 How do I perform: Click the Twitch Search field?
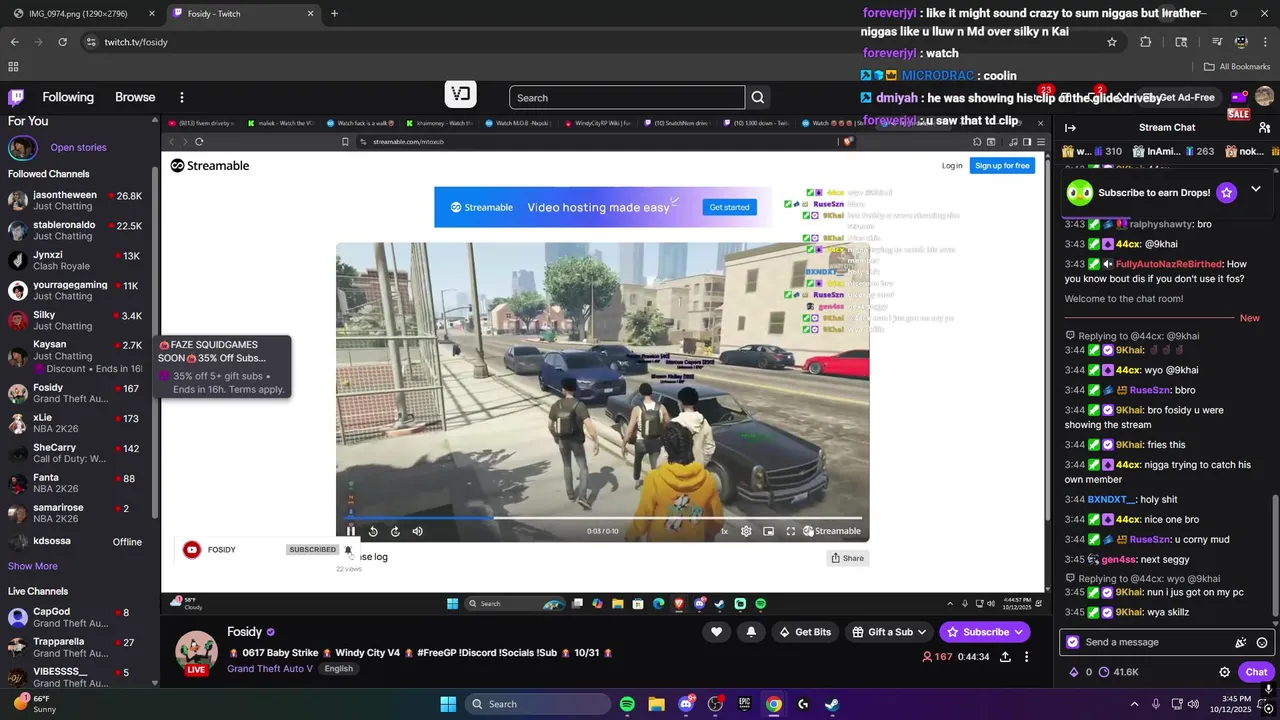coord(627,97)
